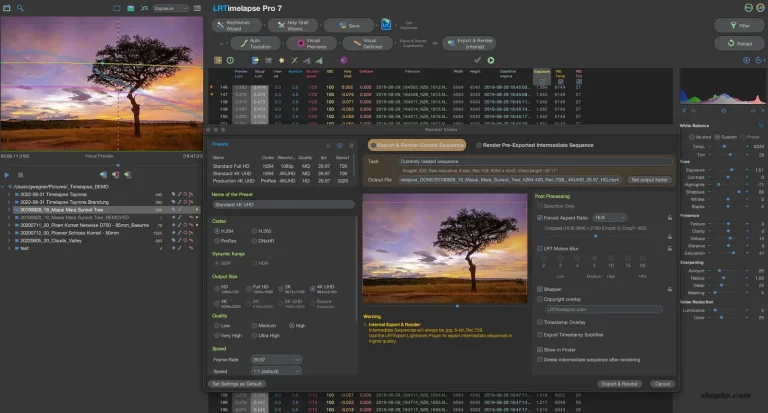
Task: Expand the 2022-08-31 Timelapse Tayrona folder
Action: 8,194
